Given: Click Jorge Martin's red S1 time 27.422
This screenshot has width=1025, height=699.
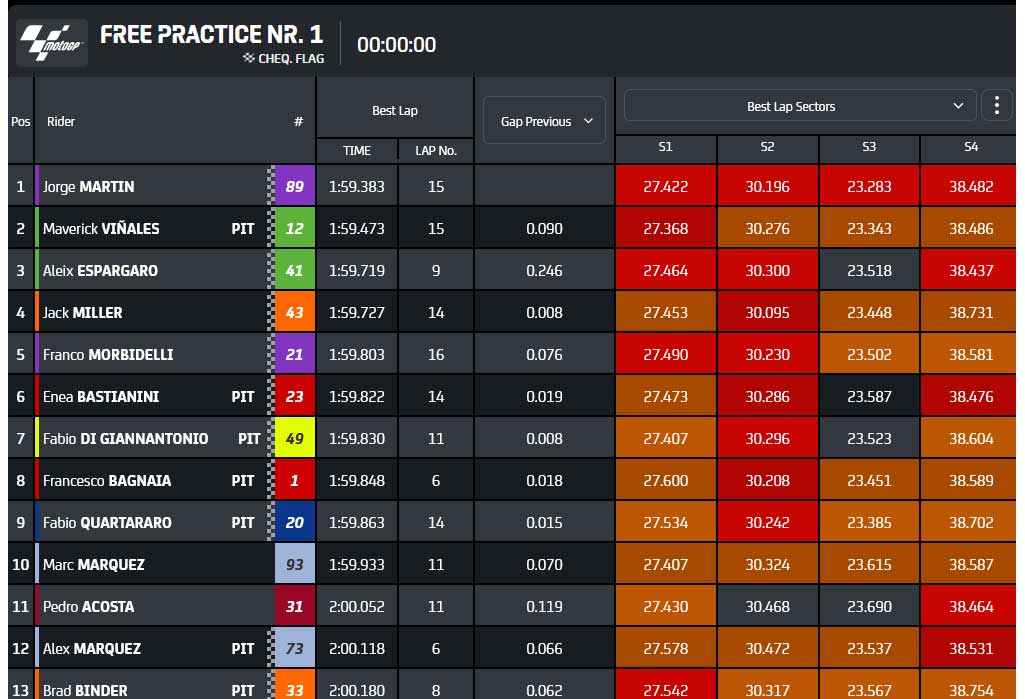Looking at the screenshot, I should (665, 186).
